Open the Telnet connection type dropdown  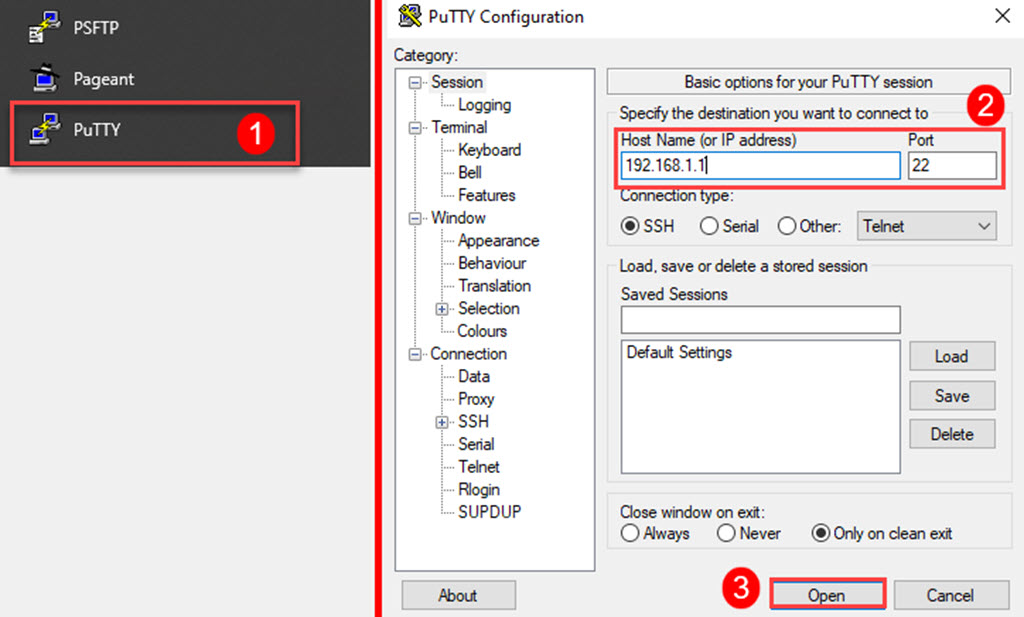coord(926,226)
